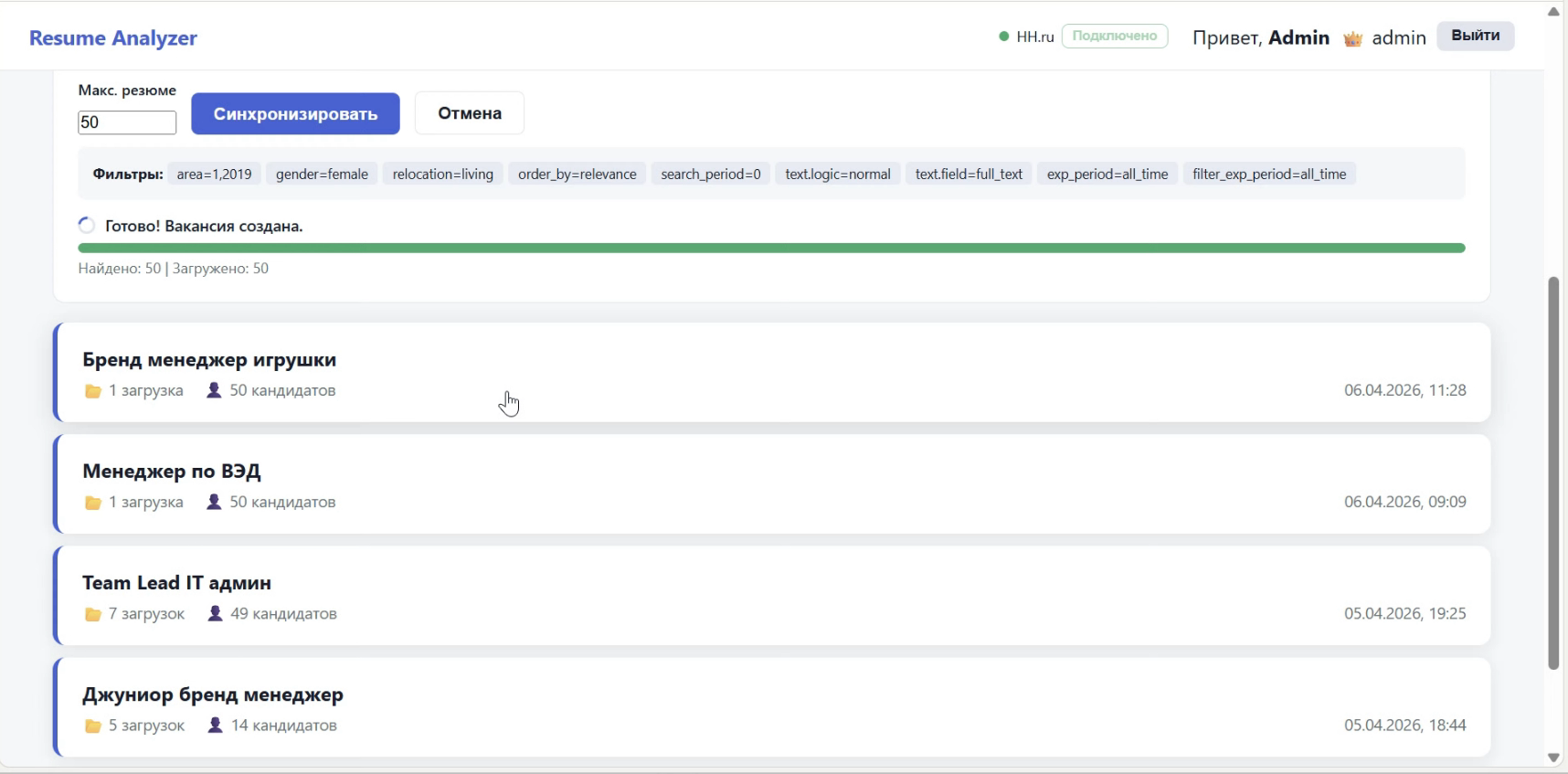Click the 7 загрузок count text
1568x774 pixels.
point(146,613)
